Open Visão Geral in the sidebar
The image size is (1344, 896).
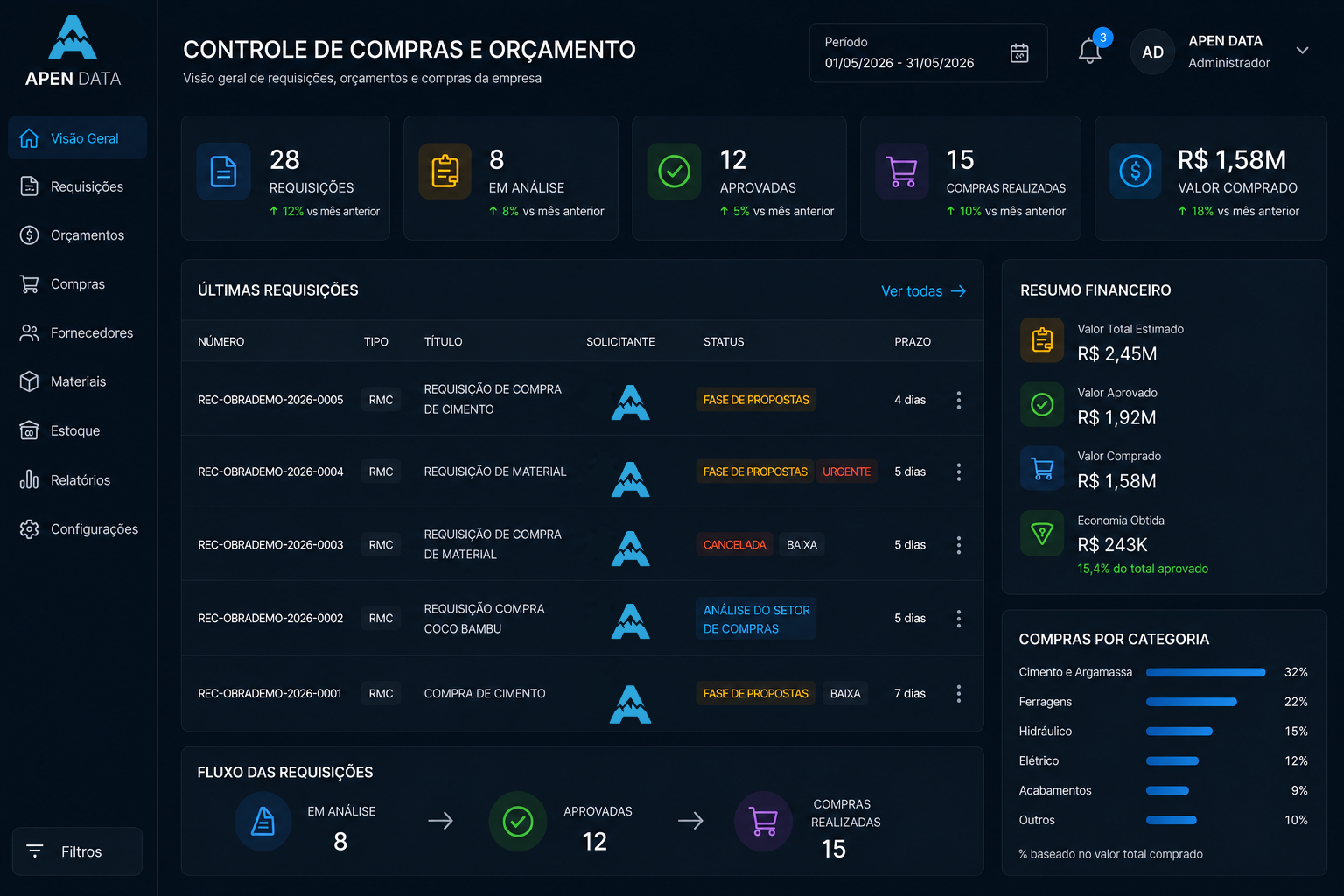(x=77, y=138)
